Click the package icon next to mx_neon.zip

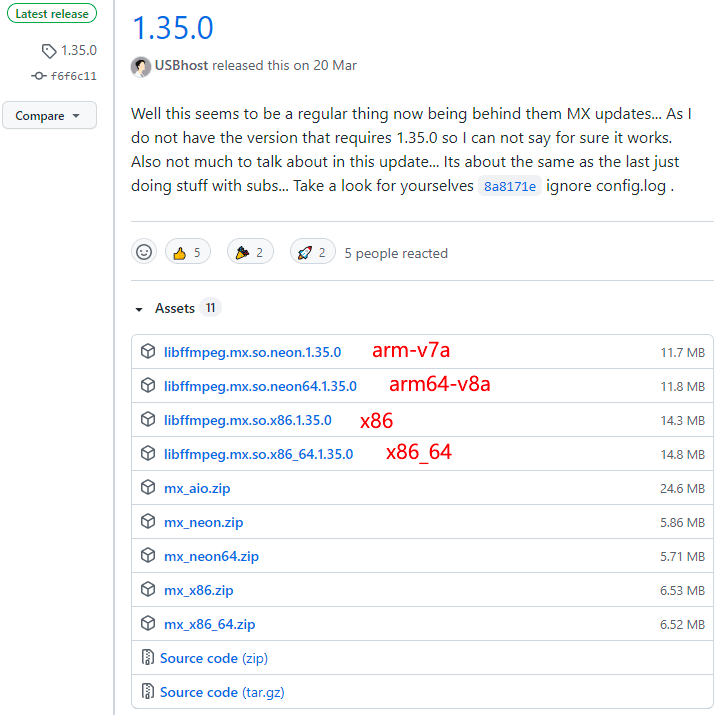coord(148,522)
